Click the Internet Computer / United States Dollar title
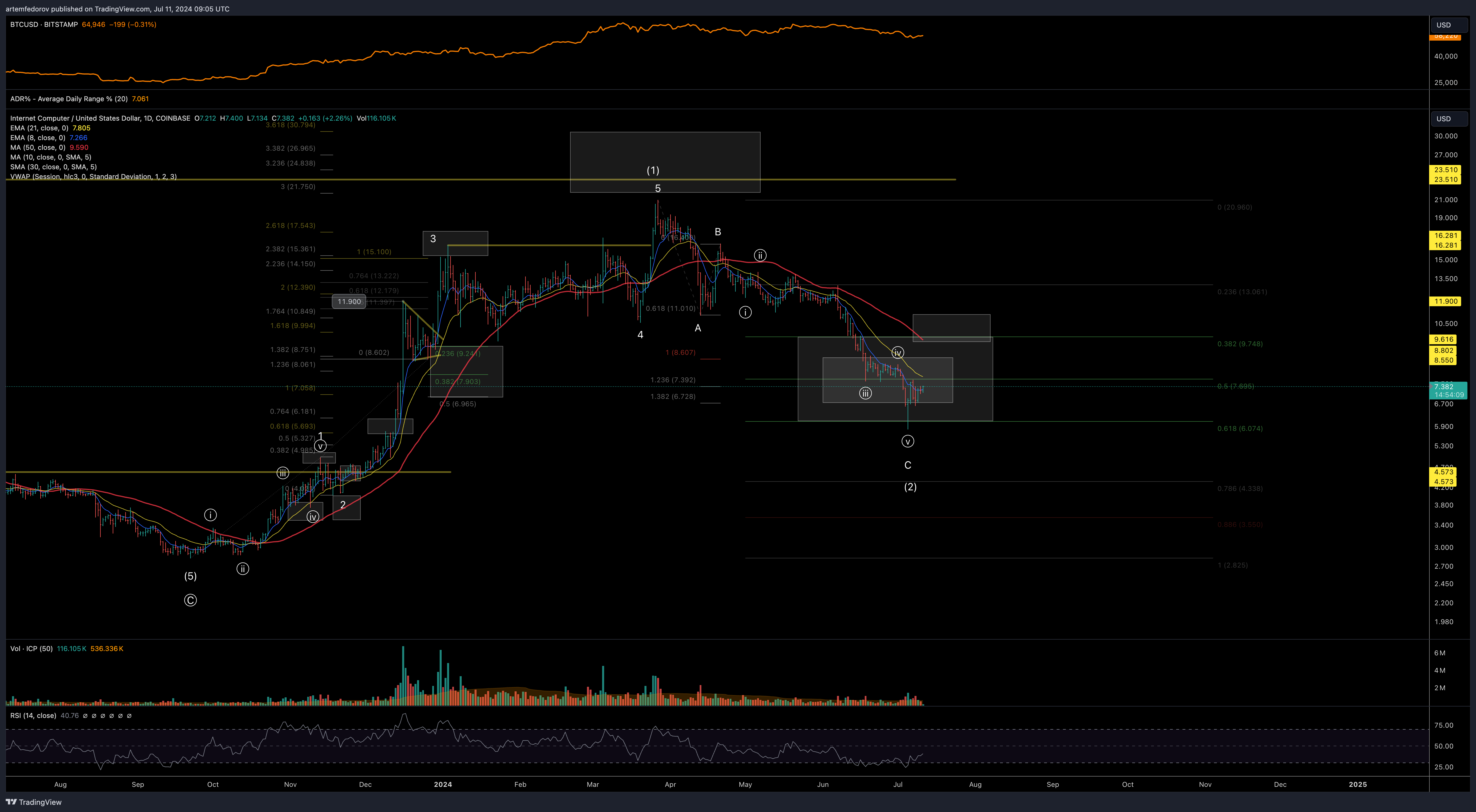This screenshot has width=1476, height=812. click(x=100, y=119)
